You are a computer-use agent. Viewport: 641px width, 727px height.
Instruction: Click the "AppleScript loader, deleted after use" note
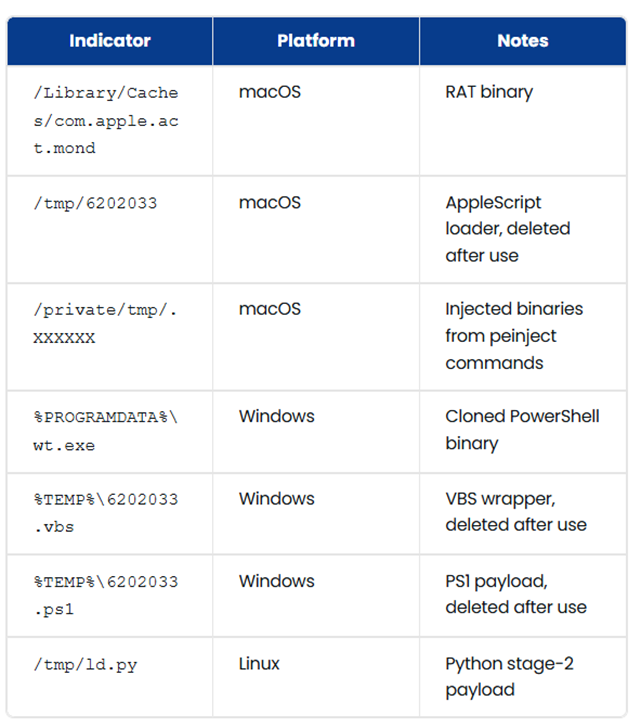[507, 229]
